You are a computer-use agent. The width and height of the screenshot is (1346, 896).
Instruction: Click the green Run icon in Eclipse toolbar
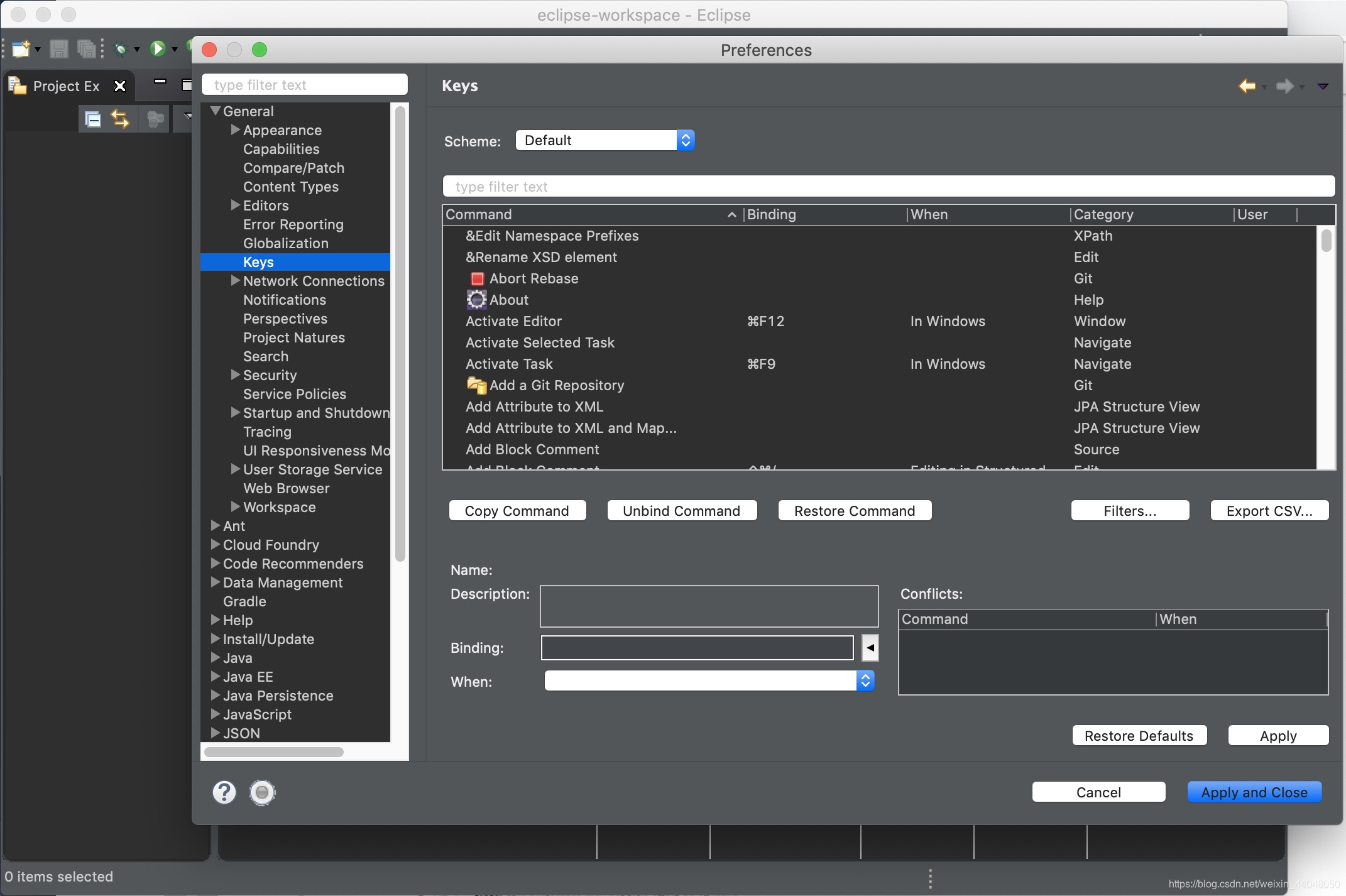[x=157, y=48]
